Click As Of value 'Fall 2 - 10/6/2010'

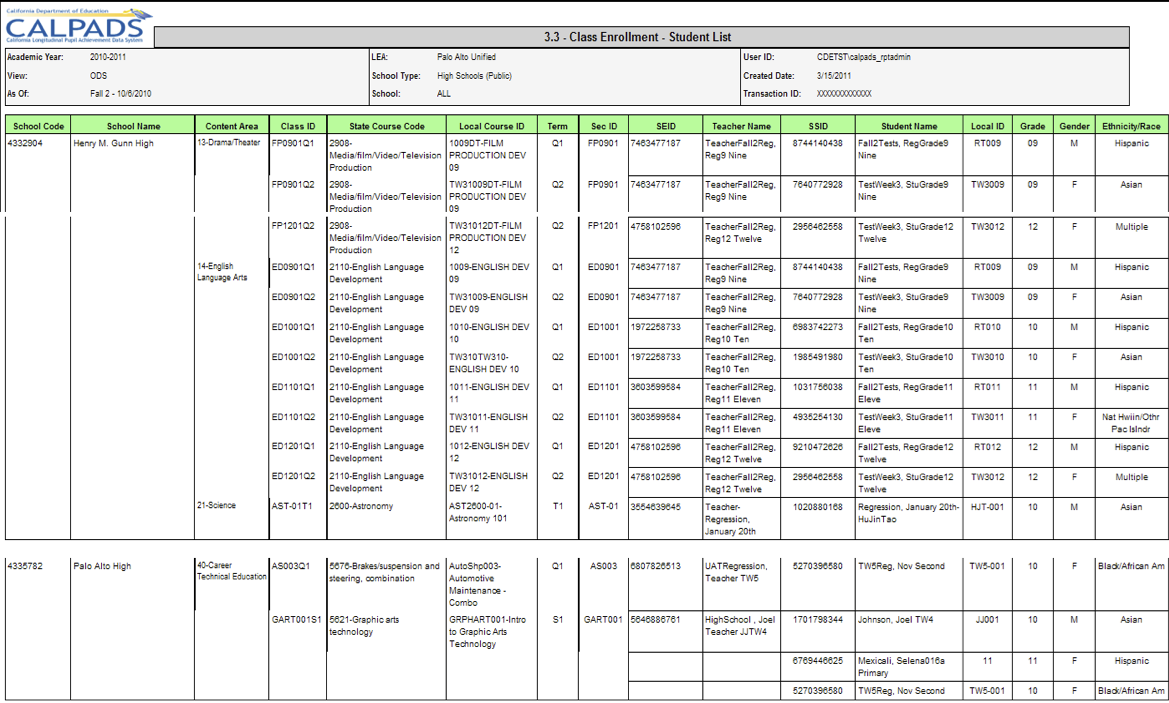tap(121, 94)
